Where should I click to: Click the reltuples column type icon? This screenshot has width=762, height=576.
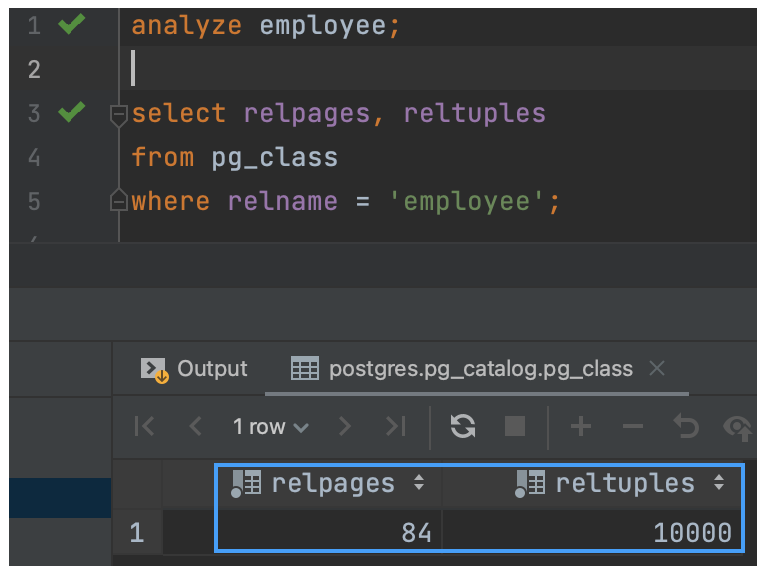(x=530, y=484)
